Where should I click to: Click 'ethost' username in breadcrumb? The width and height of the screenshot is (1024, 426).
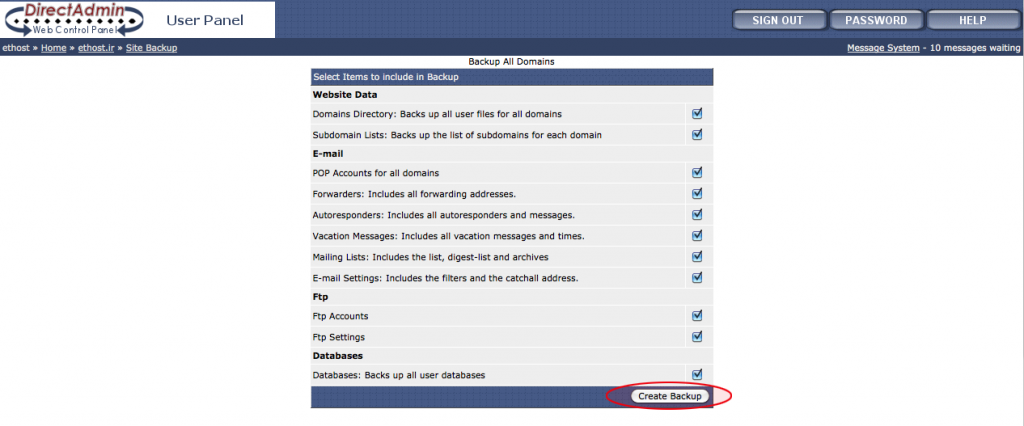click(x=16, y=48)
